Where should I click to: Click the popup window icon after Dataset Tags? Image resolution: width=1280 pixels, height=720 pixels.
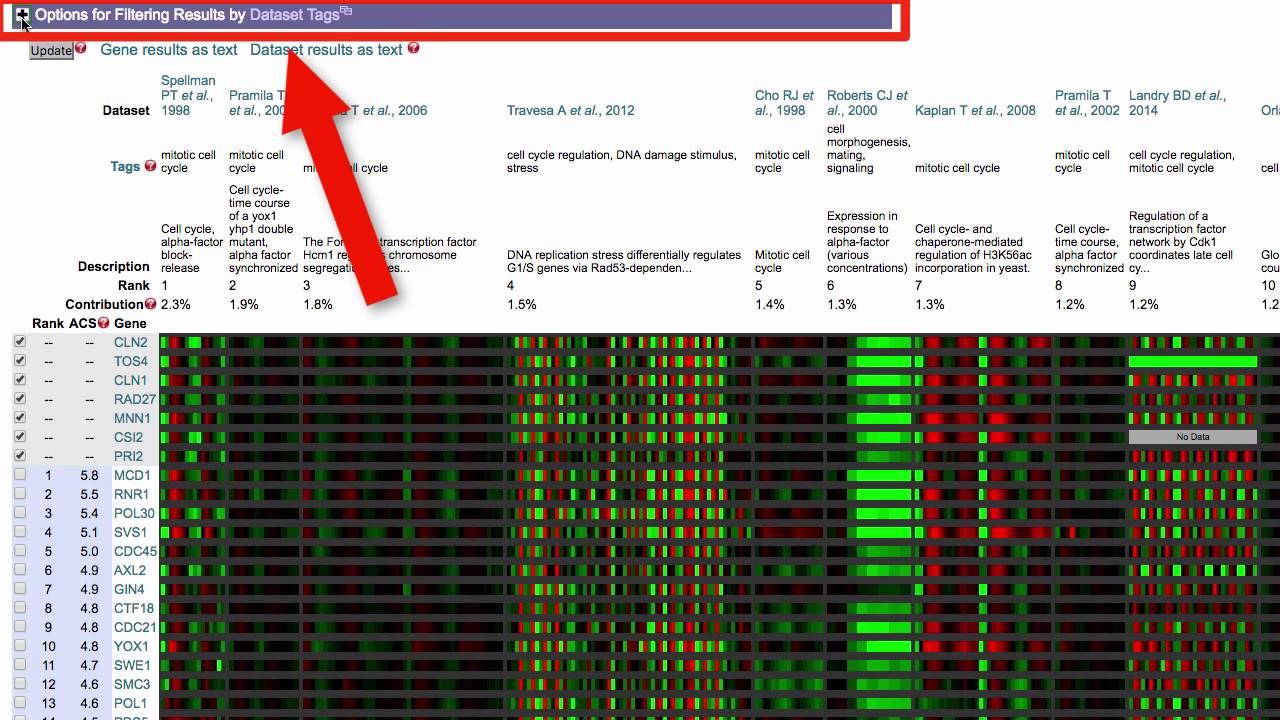[346, 11]
